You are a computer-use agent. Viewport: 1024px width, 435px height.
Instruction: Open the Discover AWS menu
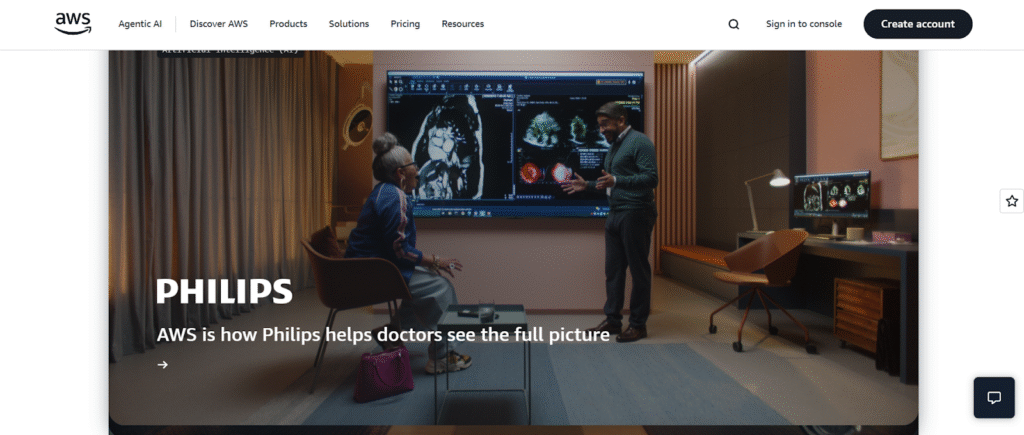[x=218, y=24]
